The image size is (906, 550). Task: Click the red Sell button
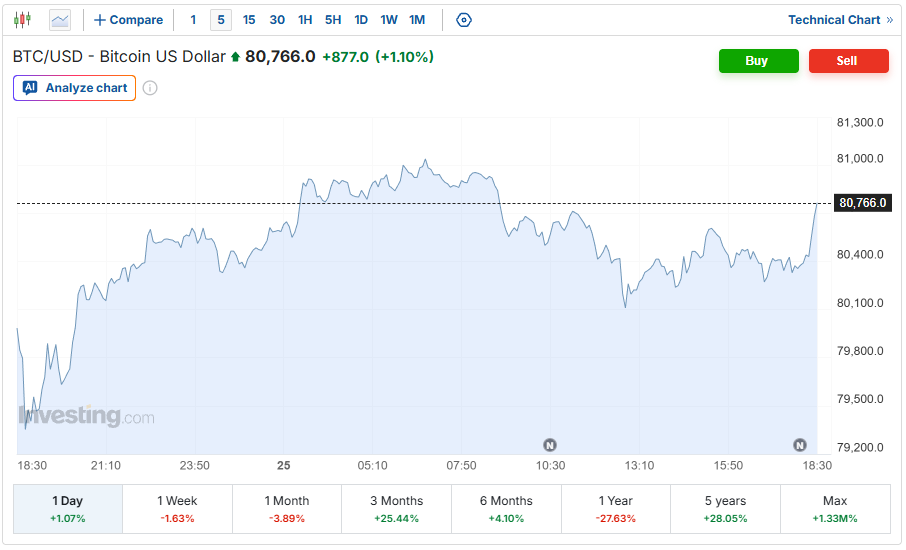pos(849,61)
